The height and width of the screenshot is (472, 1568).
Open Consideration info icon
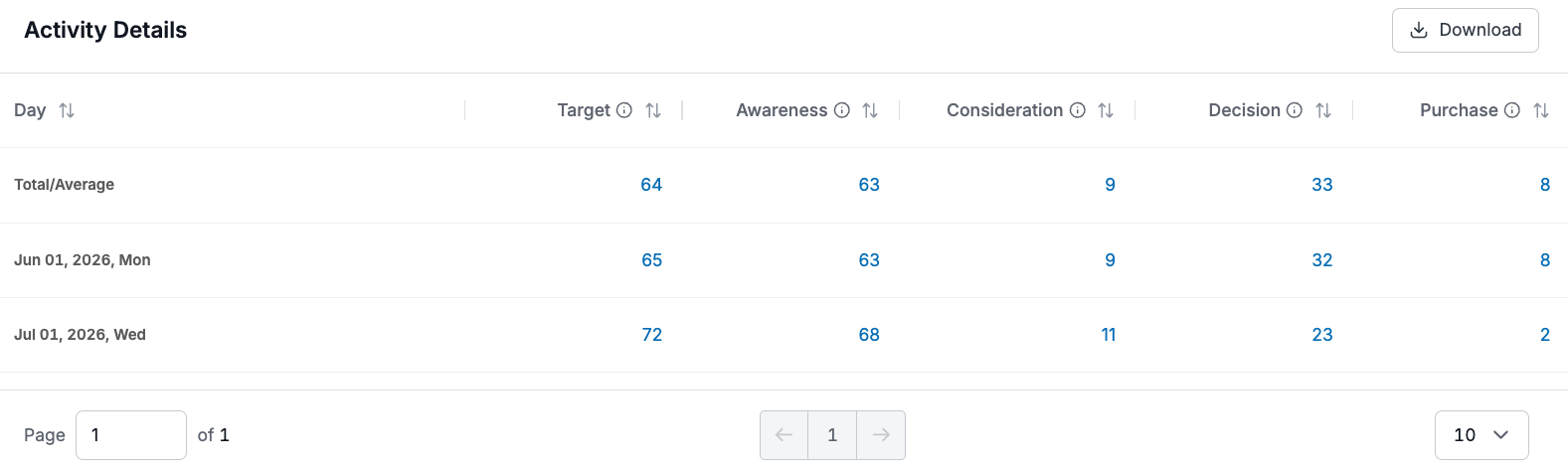pyautogui.click(x=1078, y=110)
